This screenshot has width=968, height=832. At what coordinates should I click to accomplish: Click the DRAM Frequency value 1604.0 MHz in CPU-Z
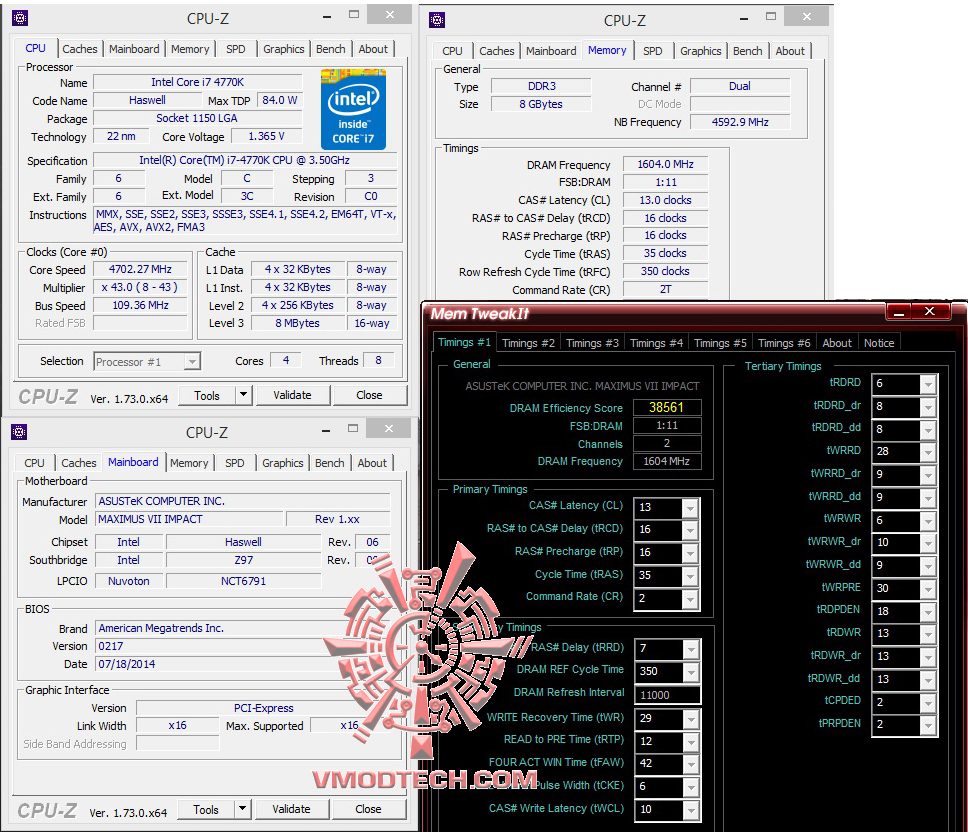click(x=666, y=164)
